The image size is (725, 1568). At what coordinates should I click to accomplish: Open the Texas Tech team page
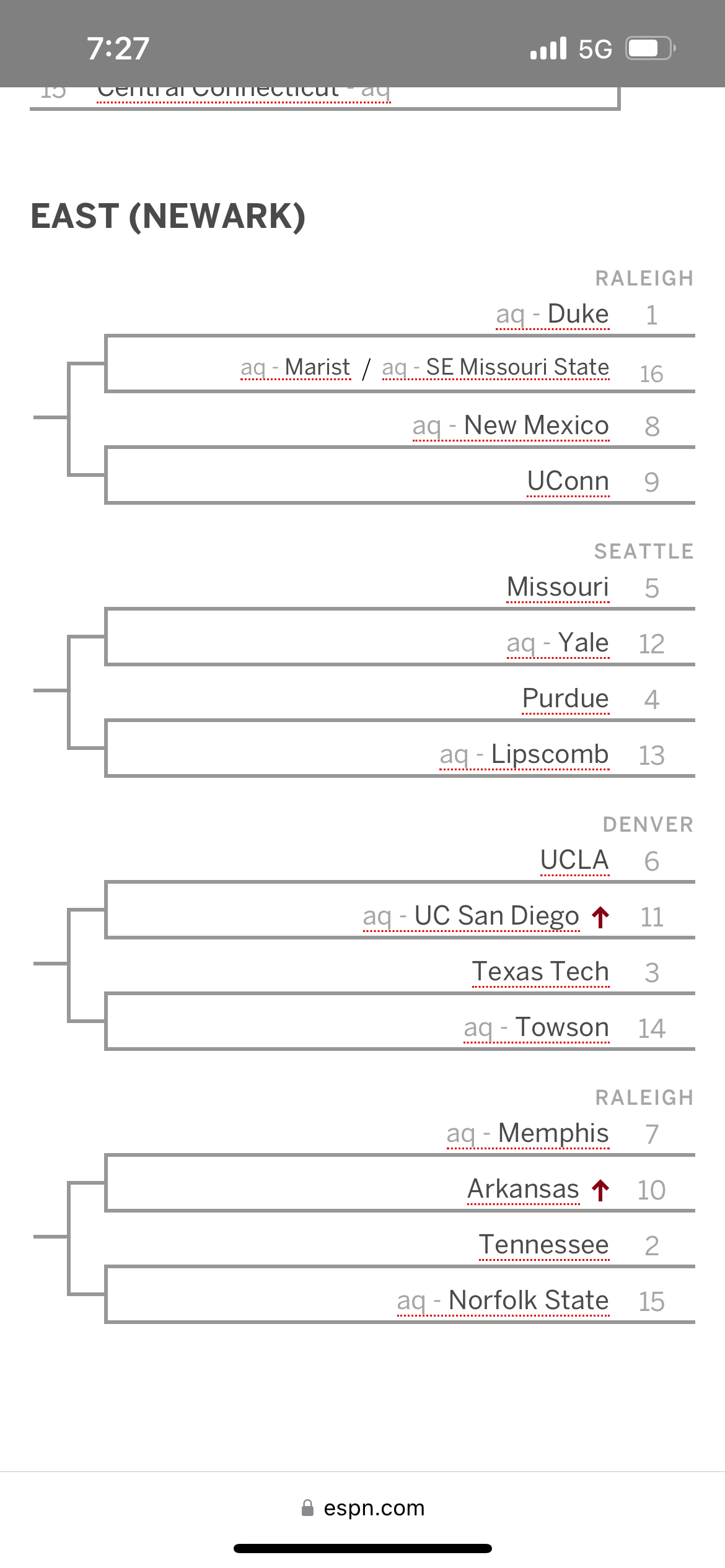[540, 972]
